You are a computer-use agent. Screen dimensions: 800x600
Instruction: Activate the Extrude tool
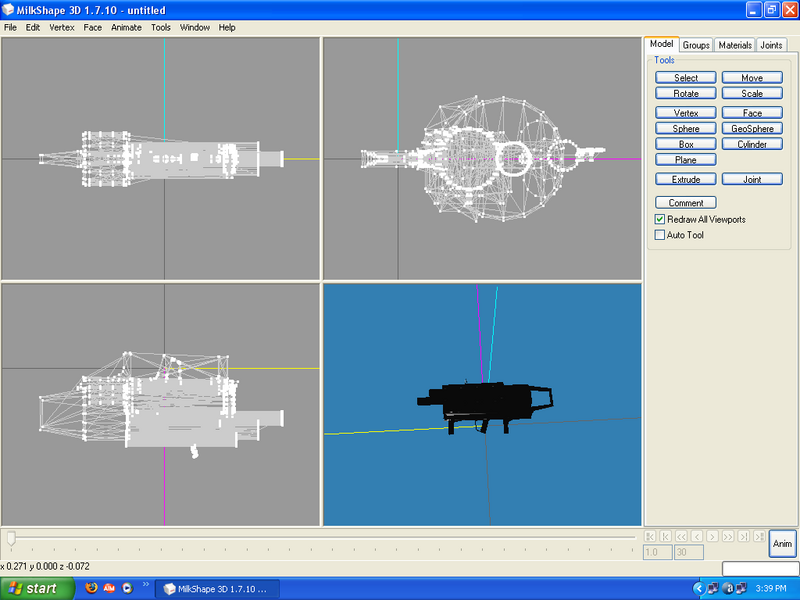pyautogui.click(x=686, y=179)
